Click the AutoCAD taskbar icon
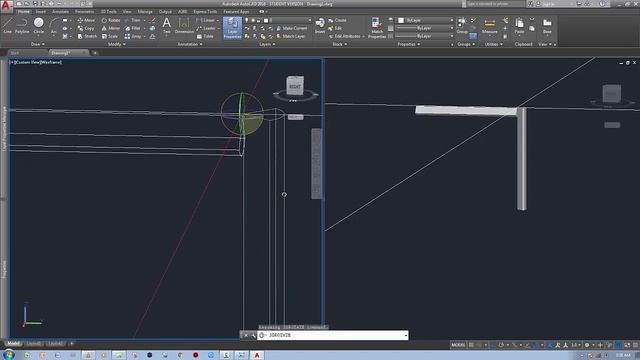Image resolution: width=640 pixels, height=360 pixels. 257,355
